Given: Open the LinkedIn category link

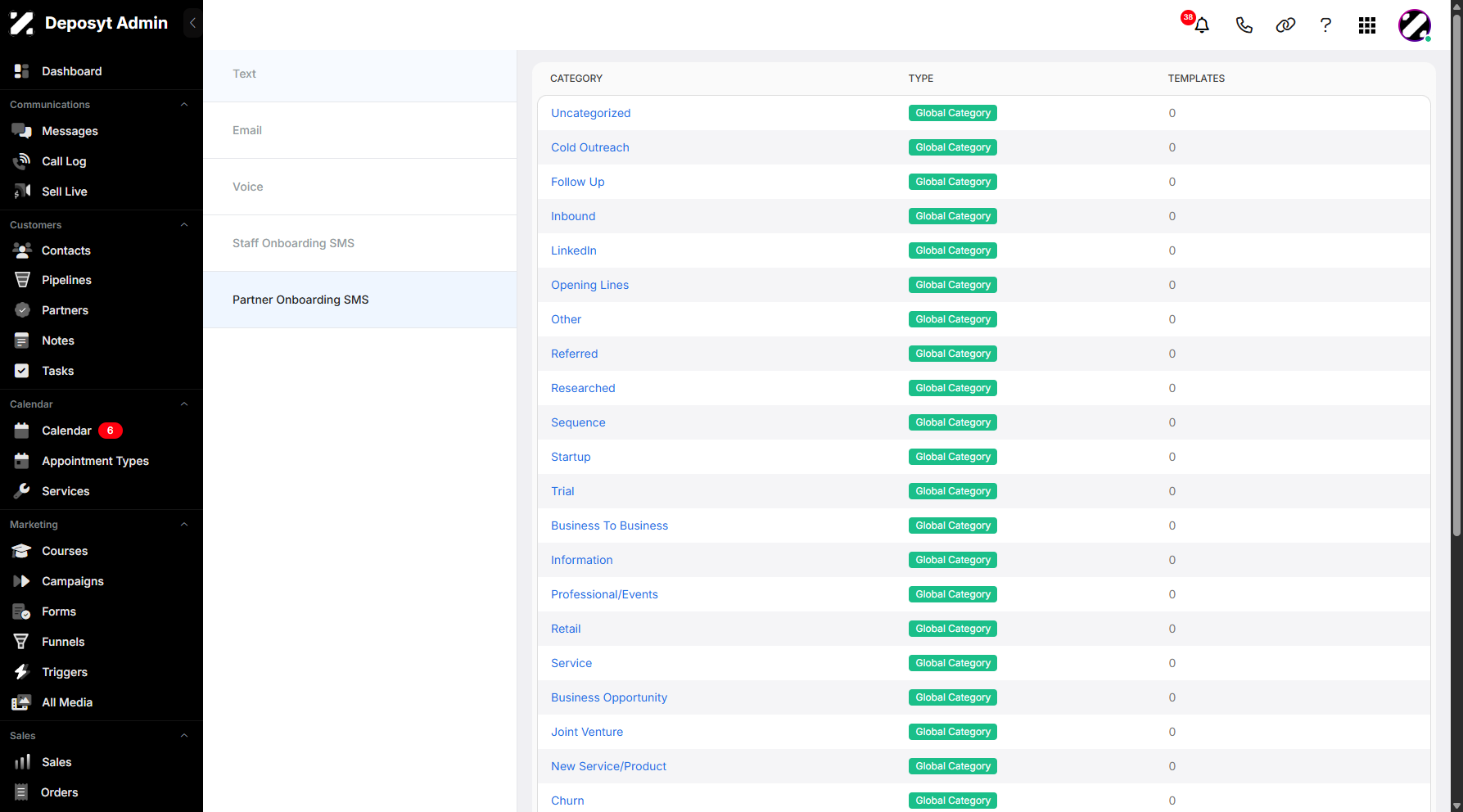Looking at the screenshot, I should pyautogui.click(x=574, y=250).
